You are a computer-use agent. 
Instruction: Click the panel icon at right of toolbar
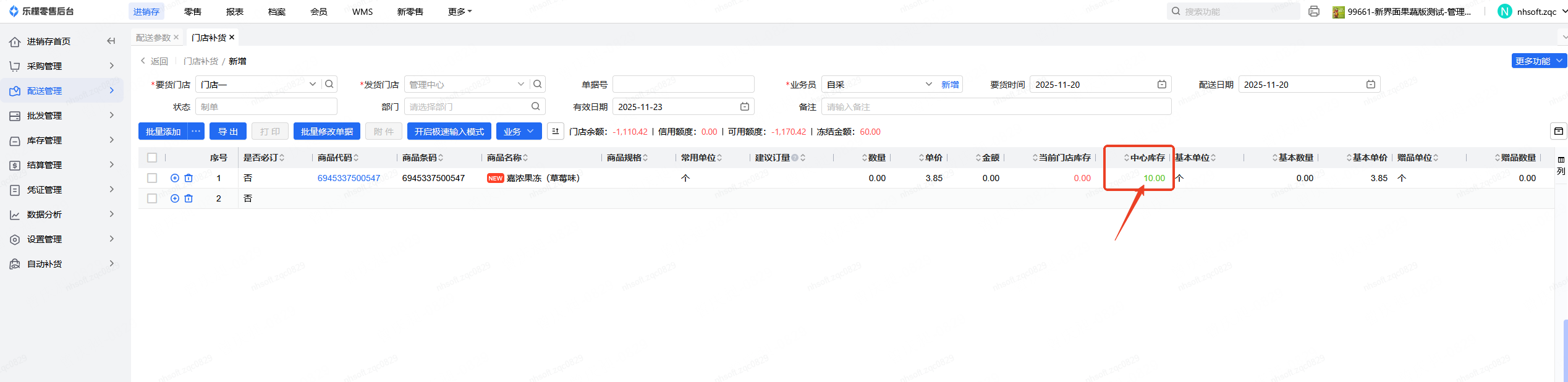tap(1559, 131)
